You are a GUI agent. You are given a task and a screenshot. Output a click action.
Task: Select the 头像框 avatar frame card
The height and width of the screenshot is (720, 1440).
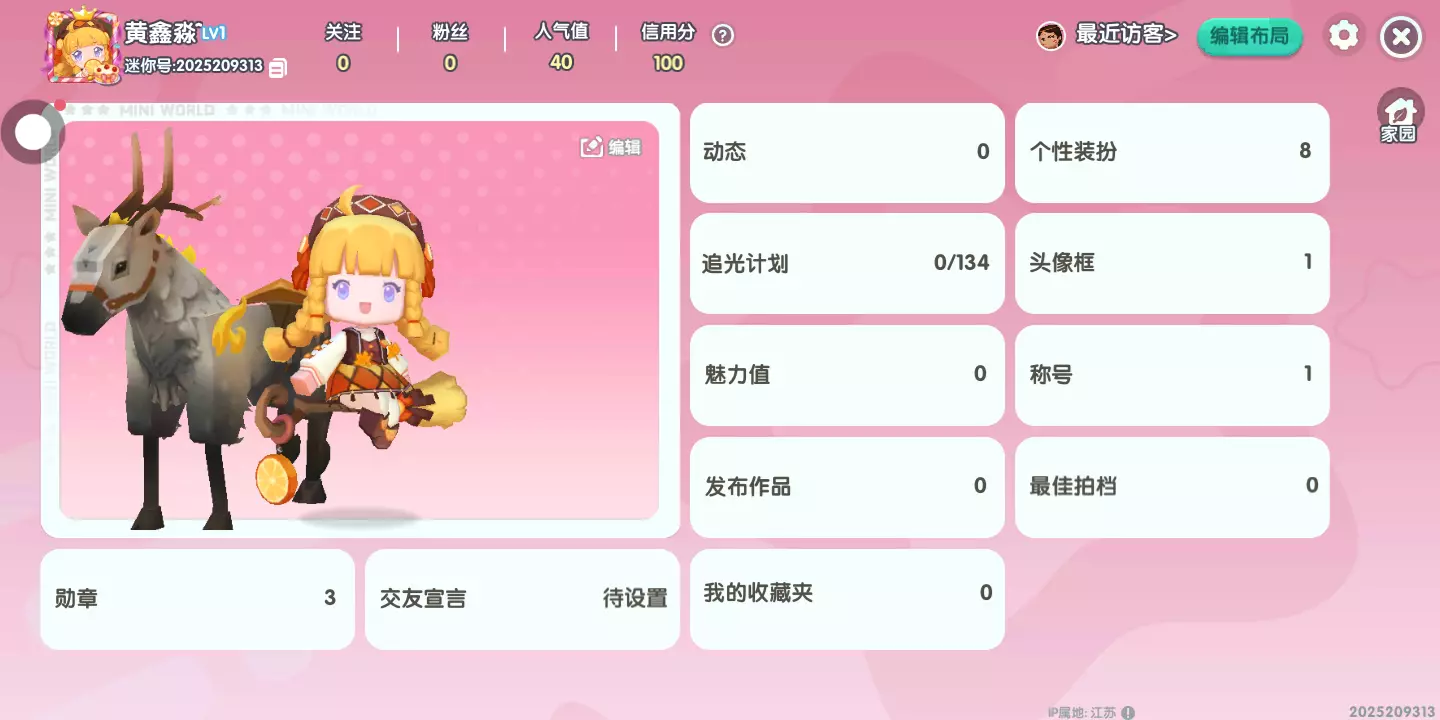click(x=1172, y=264)
